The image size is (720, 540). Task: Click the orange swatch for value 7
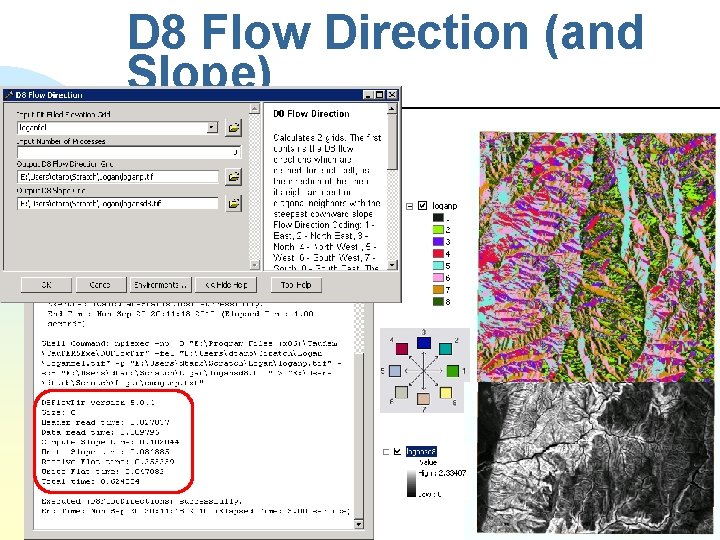click(x=439, y=289)
